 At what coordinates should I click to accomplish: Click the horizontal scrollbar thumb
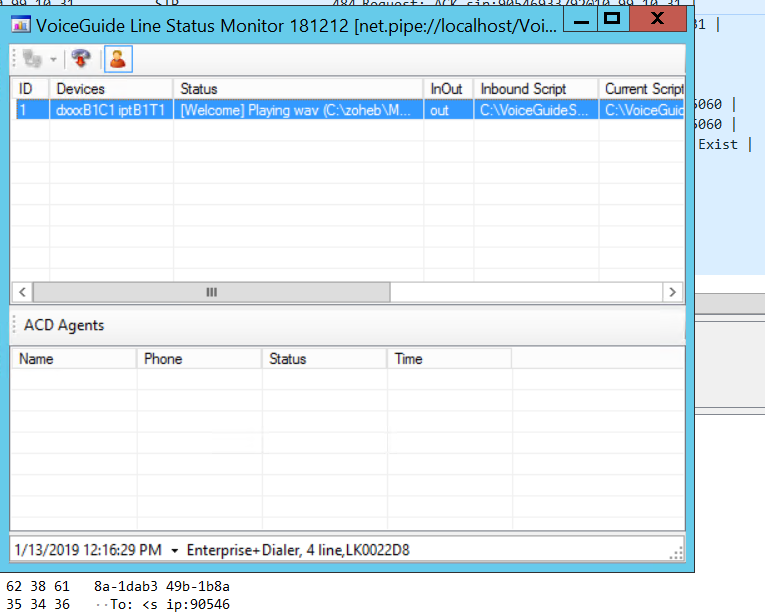[x=211, y=292]
